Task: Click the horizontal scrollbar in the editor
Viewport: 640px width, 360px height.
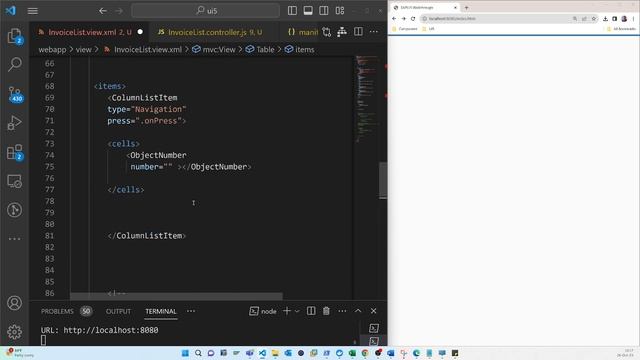Action: [176, 296]
